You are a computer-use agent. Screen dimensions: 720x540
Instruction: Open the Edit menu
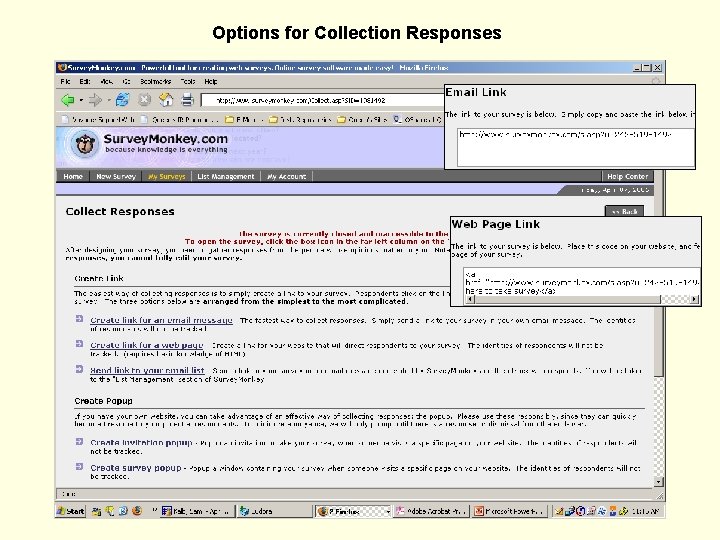(84, 81)
